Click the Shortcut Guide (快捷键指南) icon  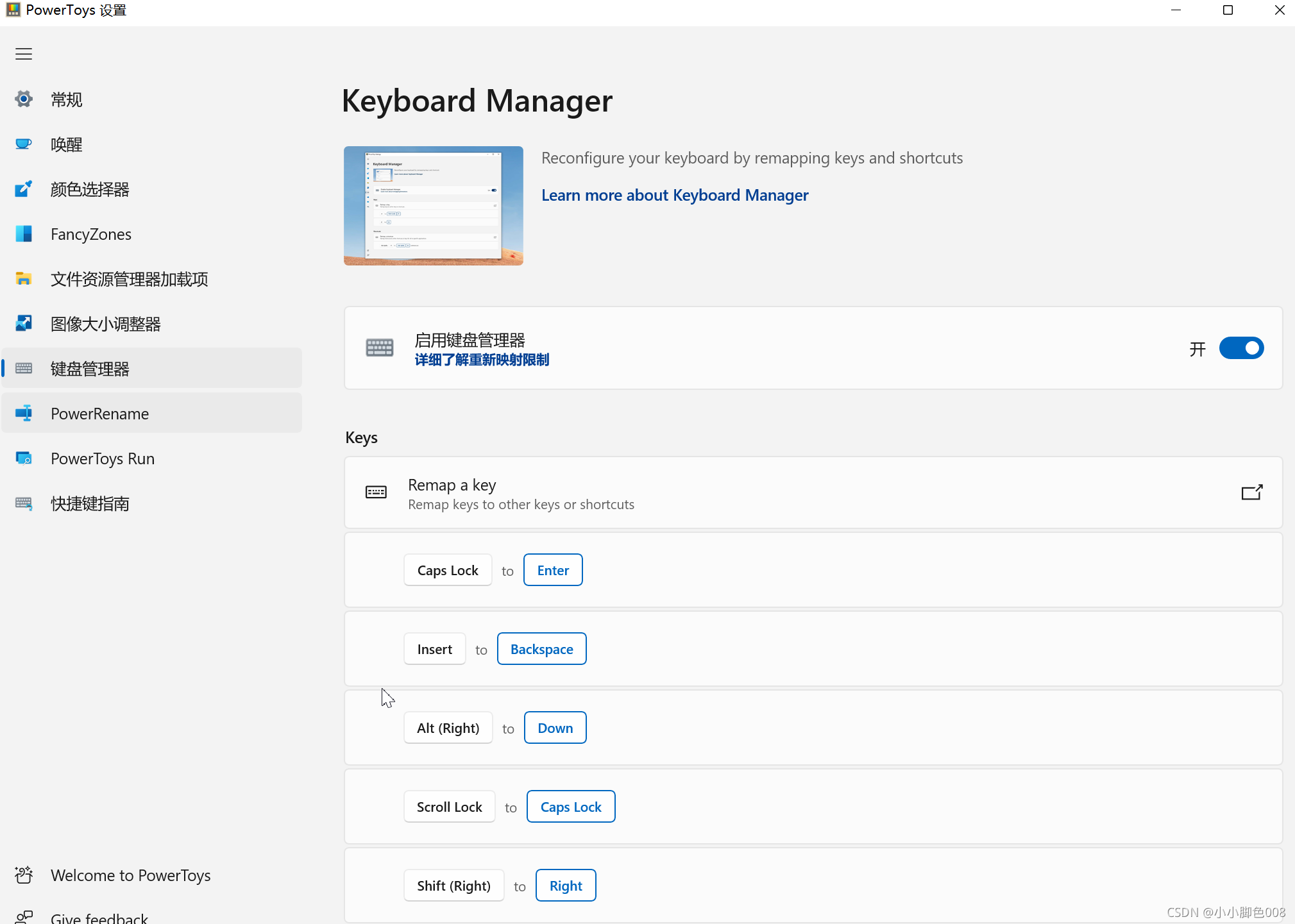(24, 503)
